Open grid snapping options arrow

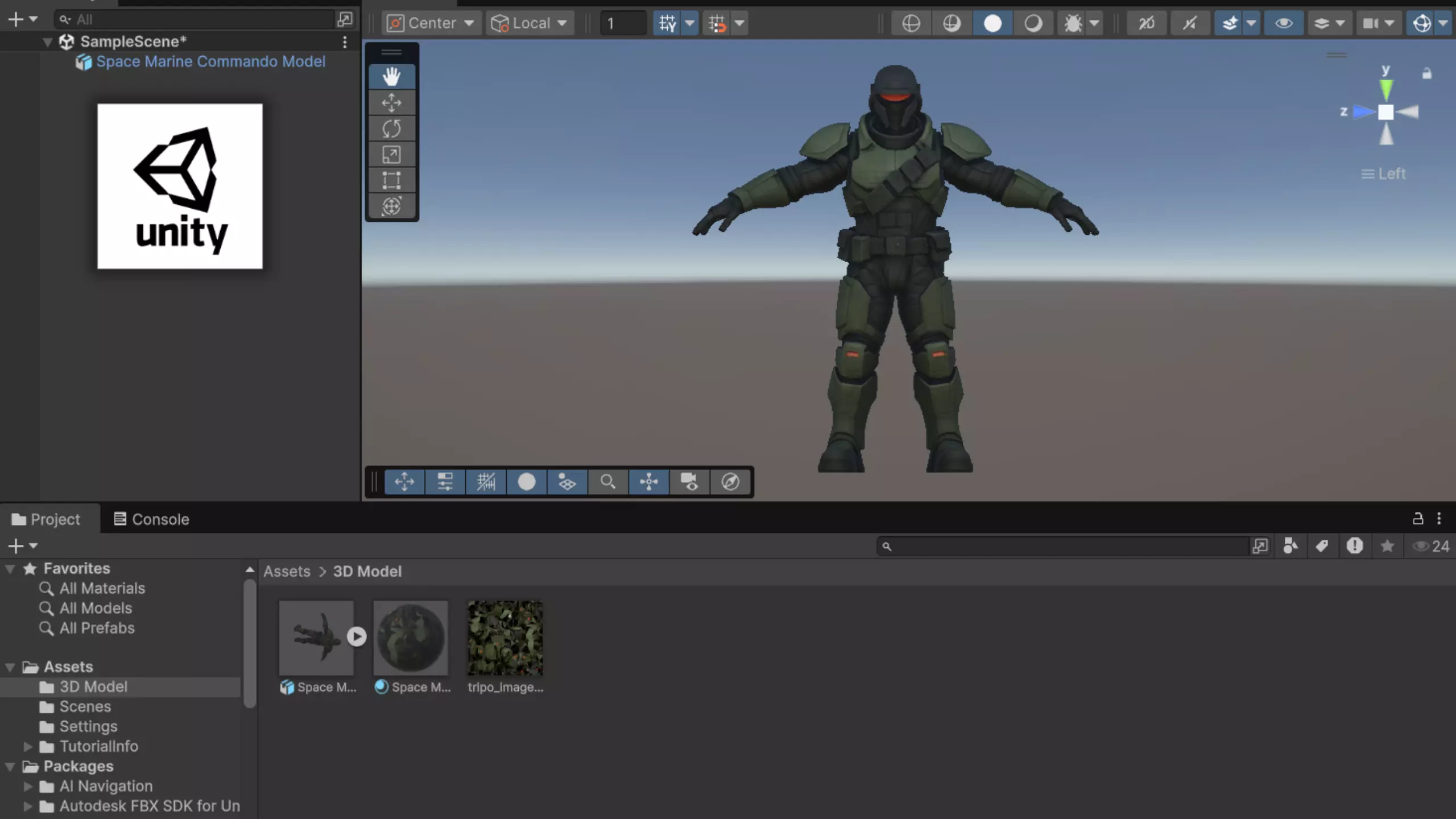click(x=739, y=23)
